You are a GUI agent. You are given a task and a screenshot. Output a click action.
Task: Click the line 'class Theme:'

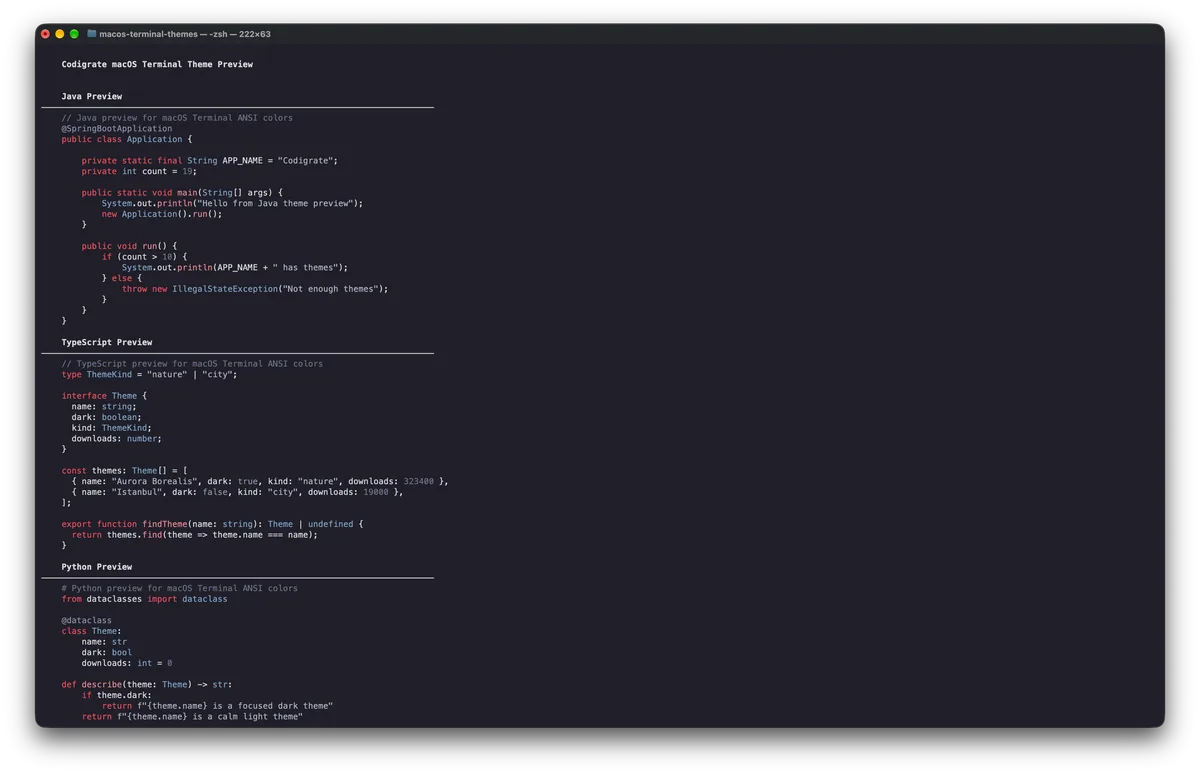click(92, 631)
